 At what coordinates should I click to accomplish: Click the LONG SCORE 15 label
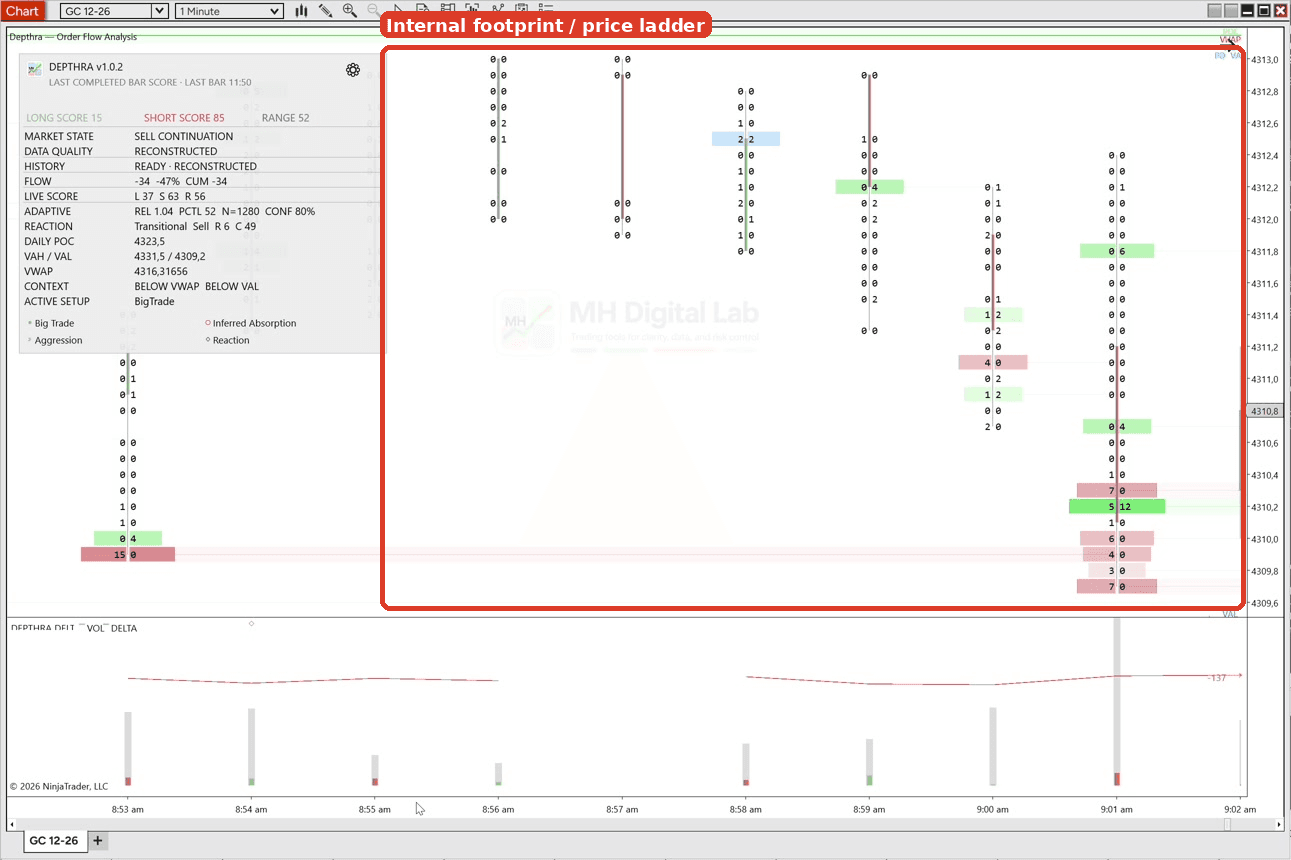click(64, 118)
